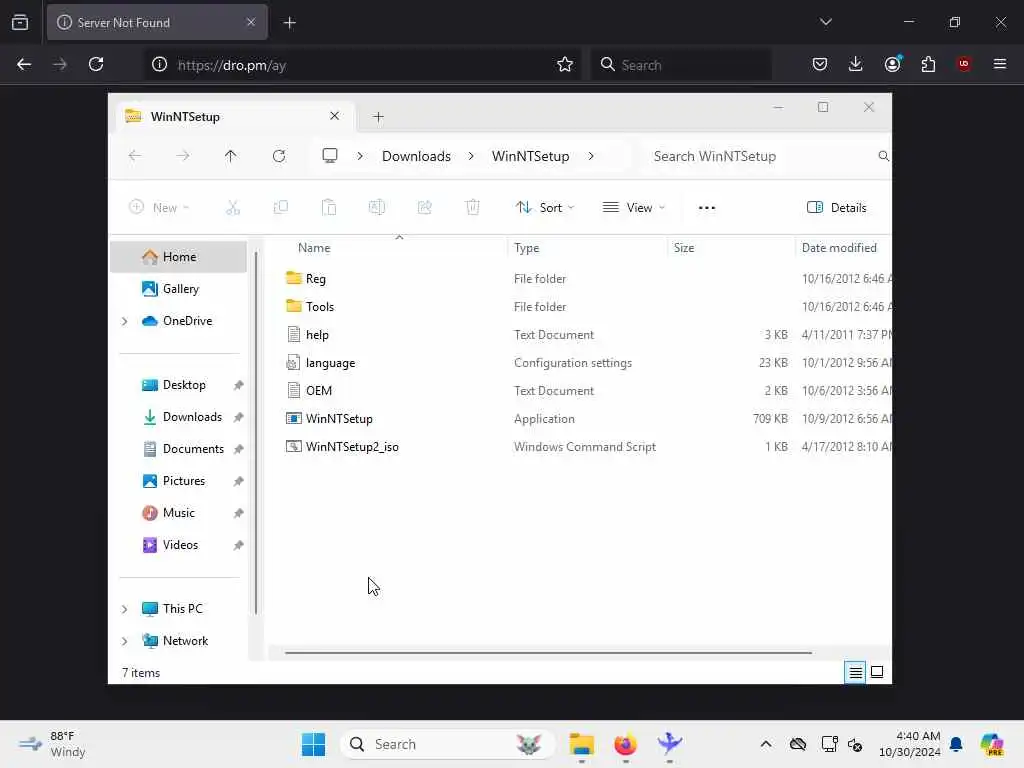The height and width of the screenshot is (768, 1024).
Task: Open Firefox list all tabs chevron
Action: pyautogui.click(x=825, y=22)
